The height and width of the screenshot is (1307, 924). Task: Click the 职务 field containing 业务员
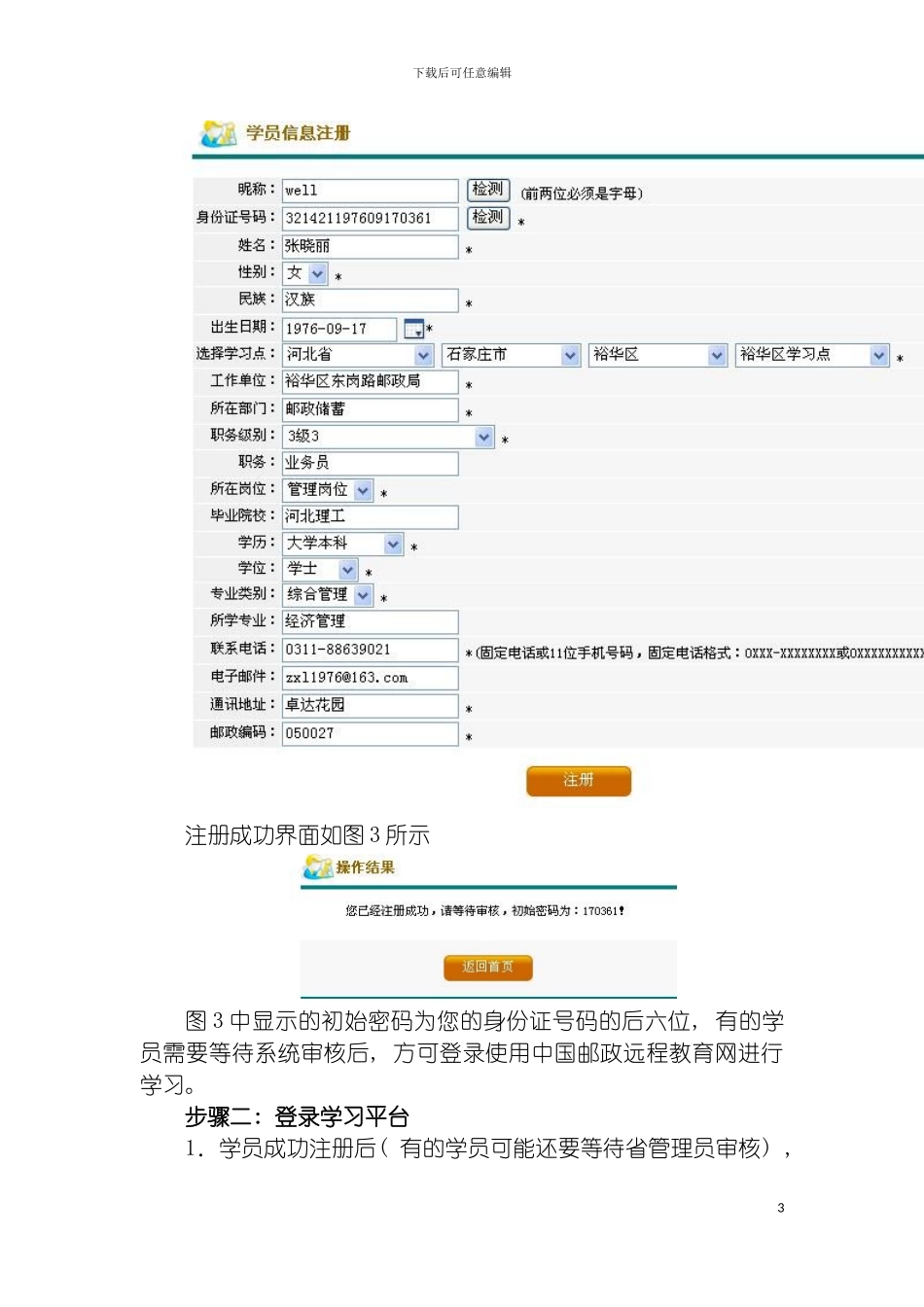click(371, 463)
